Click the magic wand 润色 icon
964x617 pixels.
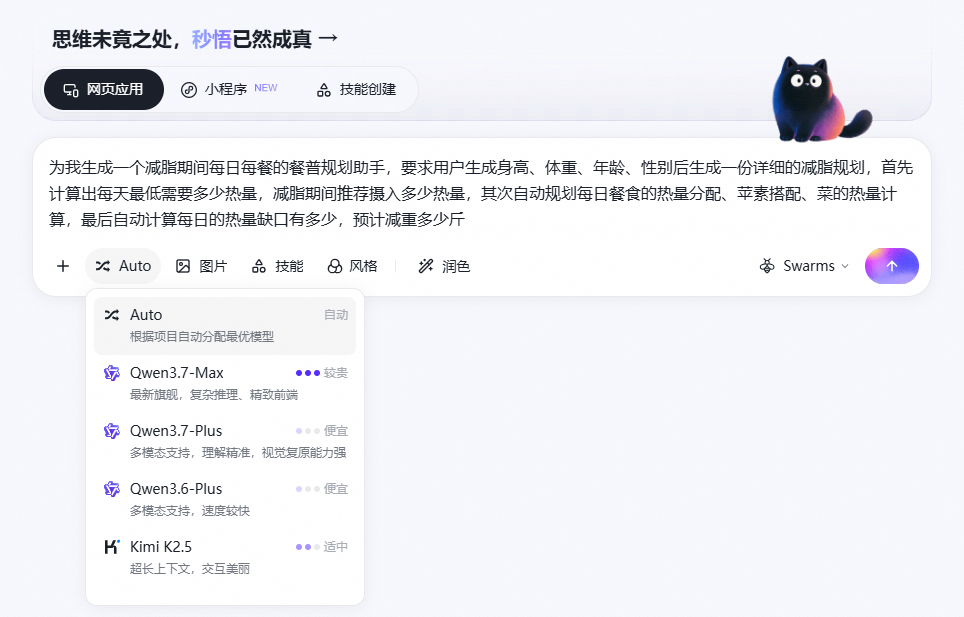(x=426, y=266)
